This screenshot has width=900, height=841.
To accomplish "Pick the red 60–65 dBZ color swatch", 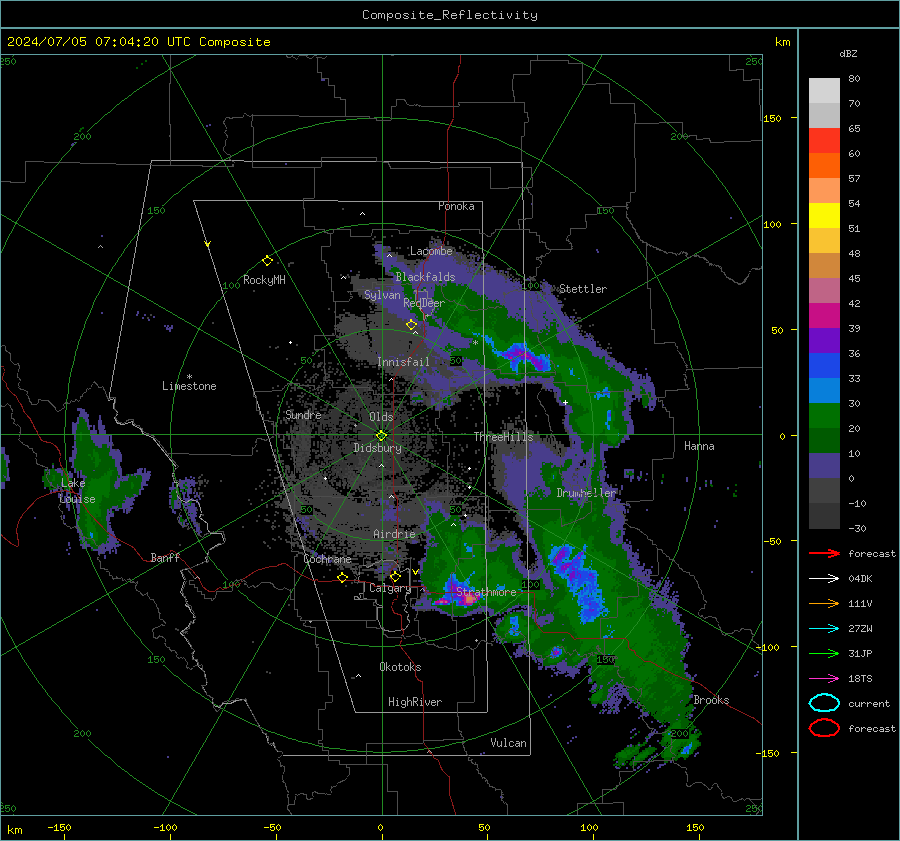I will (824, 141).
